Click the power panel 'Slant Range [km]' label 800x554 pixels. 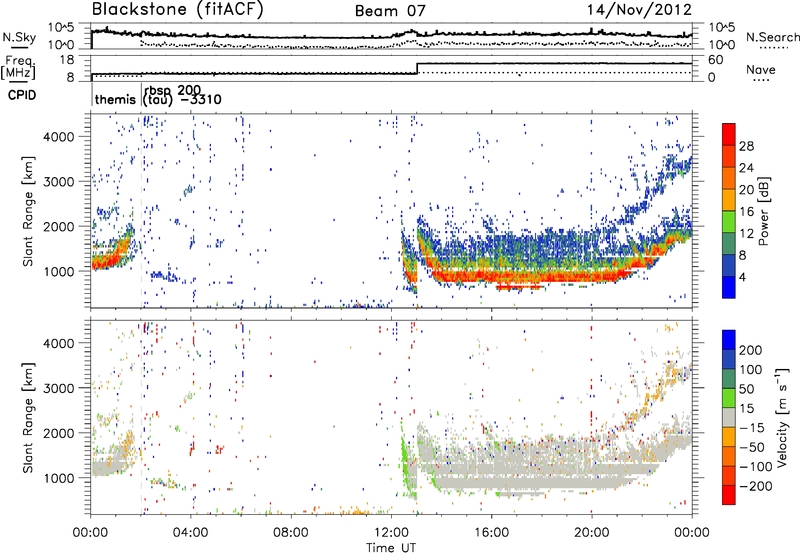[29, 211]
